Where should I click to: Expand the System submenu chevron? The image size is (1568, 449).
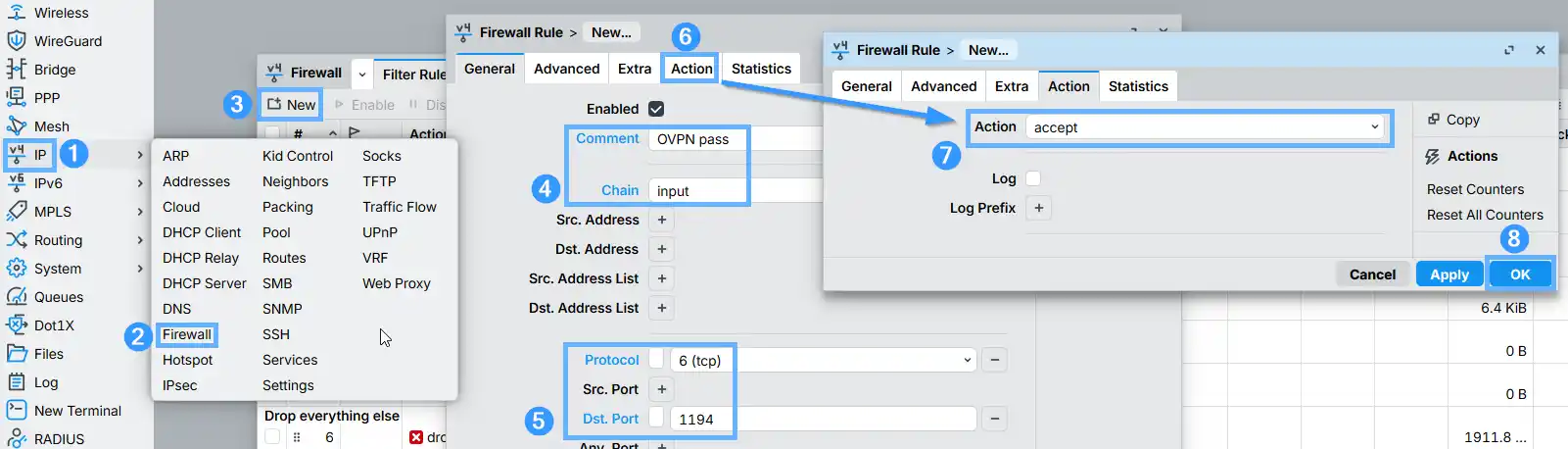pyautogui.click(x=140, y=269)
